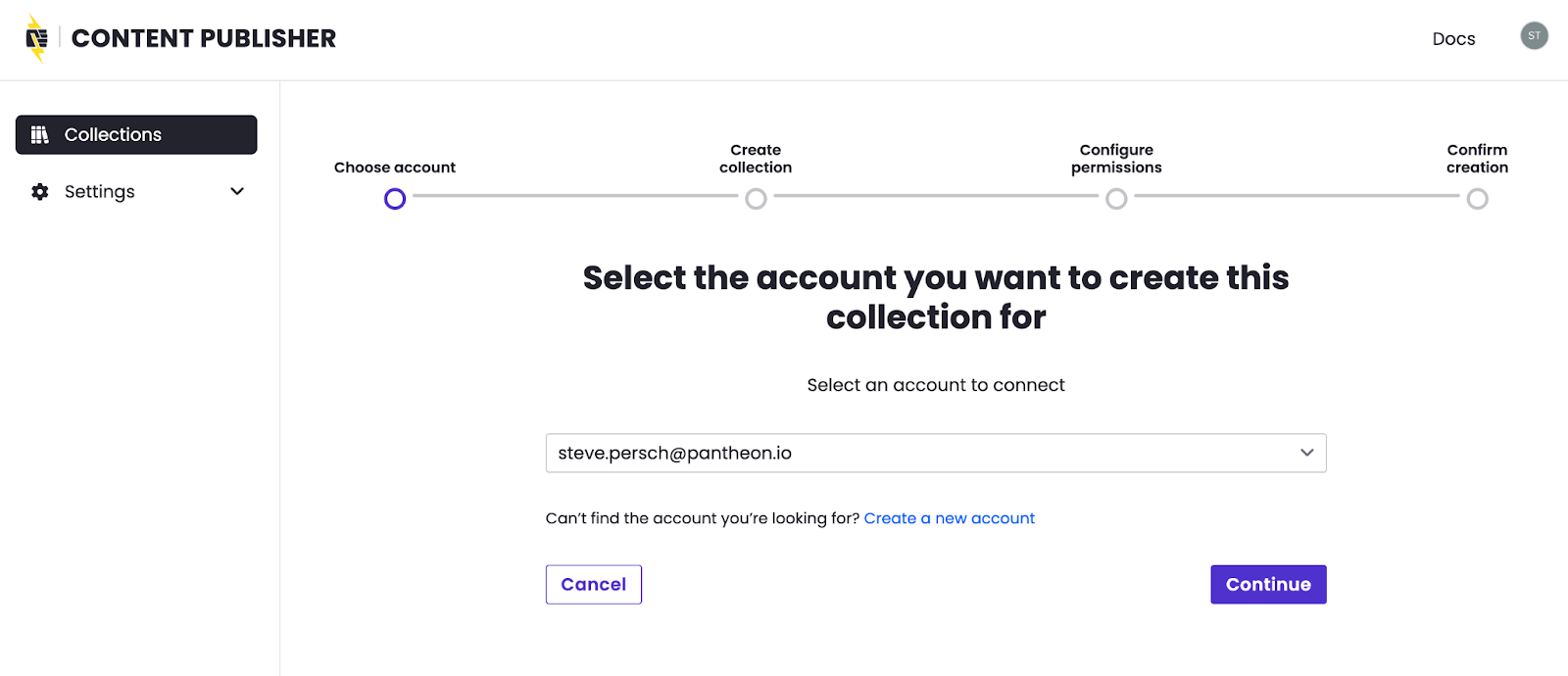The height and width of the screenshot is (676, 1568).
Task: Click the Collections books icon
Action: [x=40, y=135]
